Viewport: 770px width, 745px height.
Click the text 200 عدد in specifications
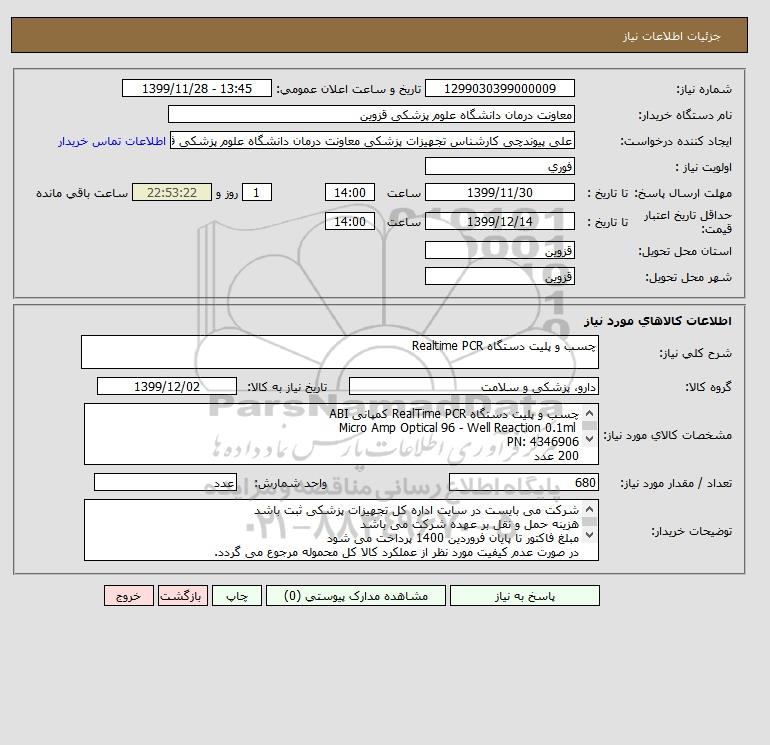(x=556, y=456)
